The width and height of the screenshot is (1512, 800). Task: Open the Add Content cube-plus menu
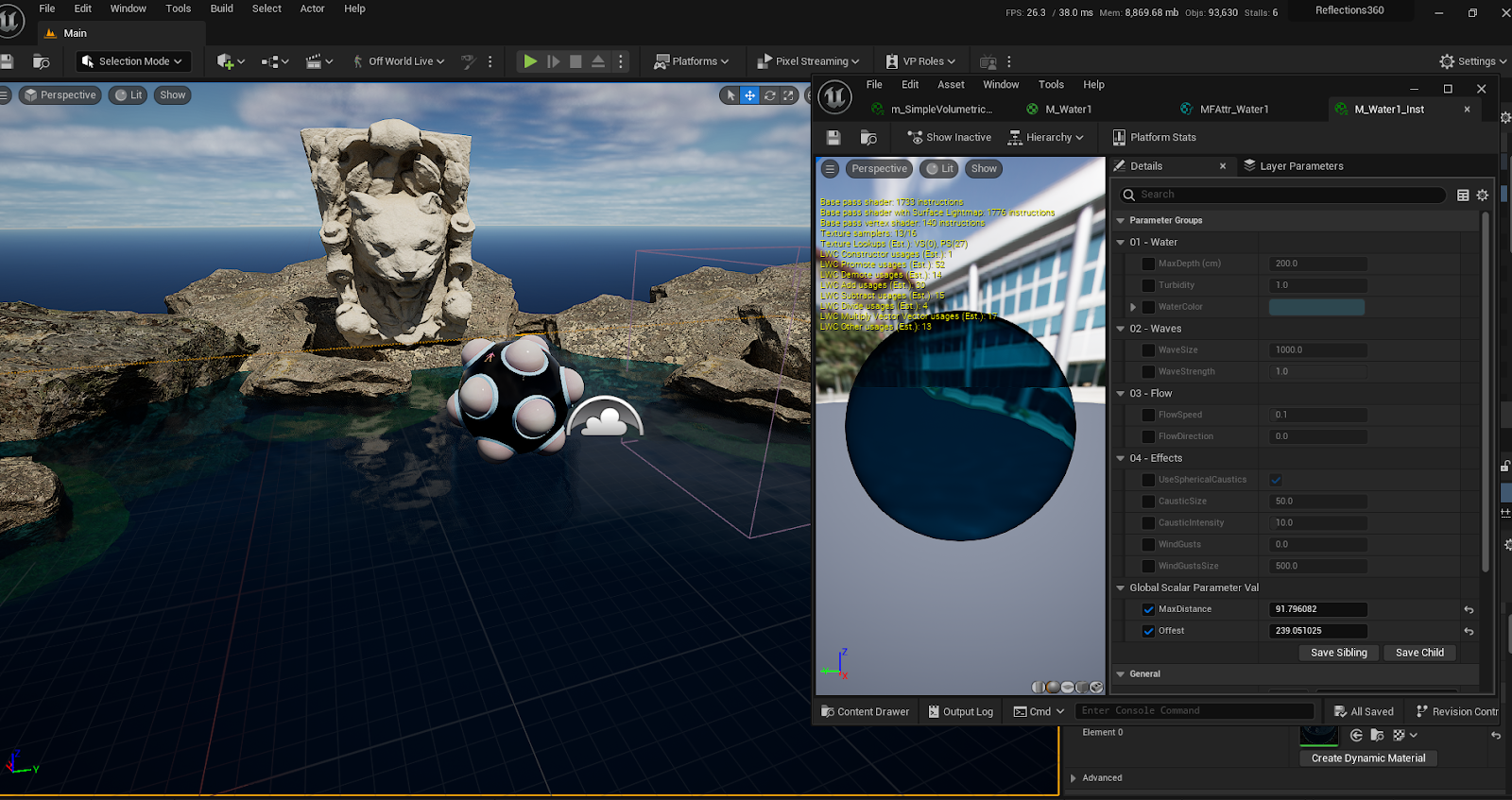(x=231, y=61)
